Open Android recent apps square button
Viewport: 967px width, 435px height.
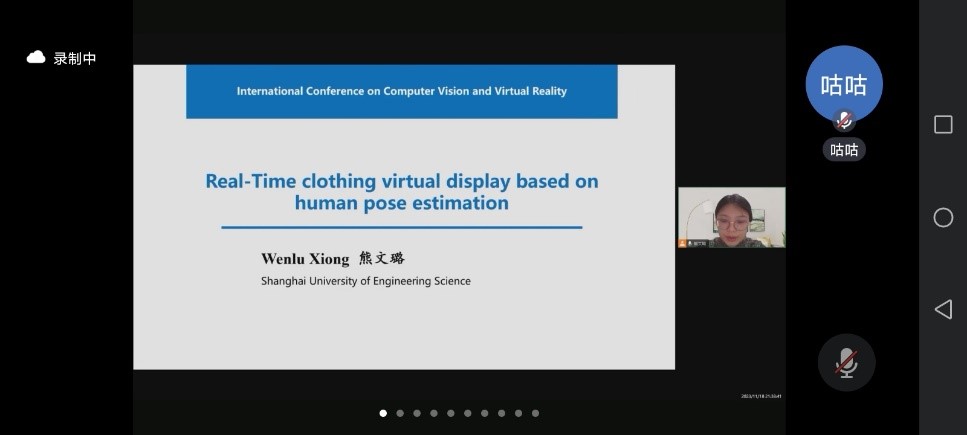pyautogui.click(x=942, y=124)
